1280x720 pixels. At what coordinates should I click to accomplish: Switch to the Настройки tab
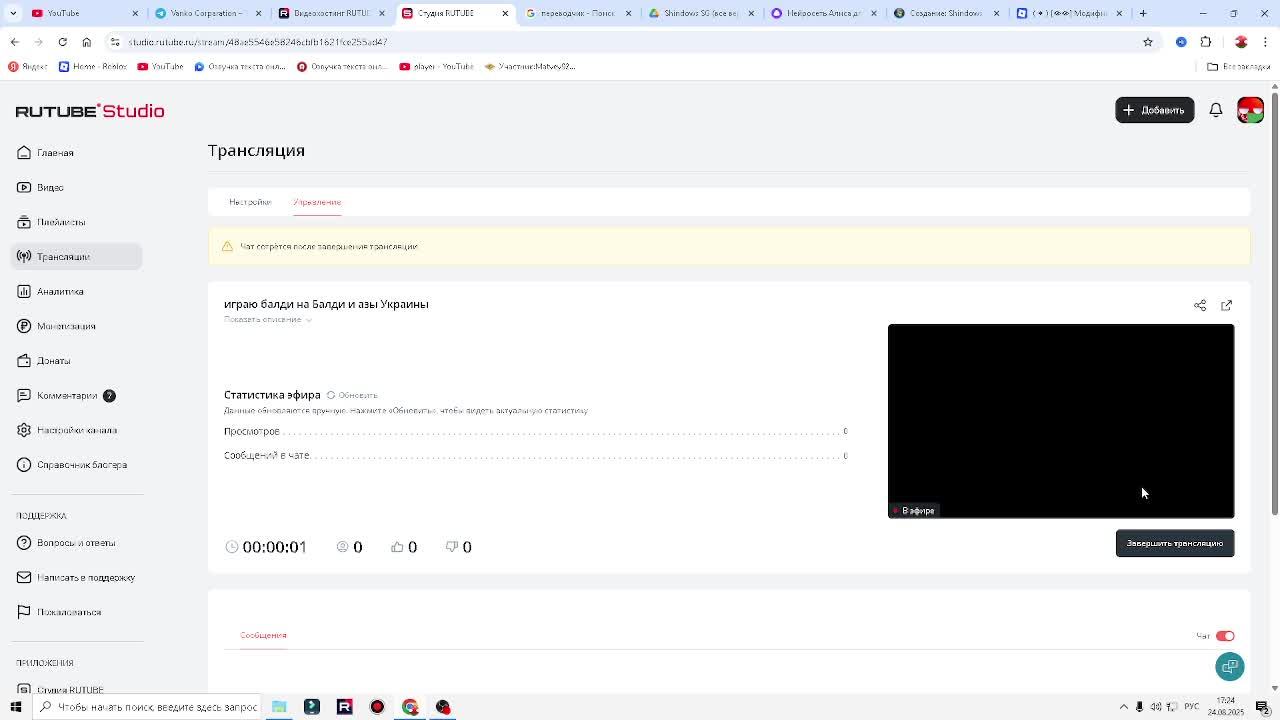(x=250, y=202)
